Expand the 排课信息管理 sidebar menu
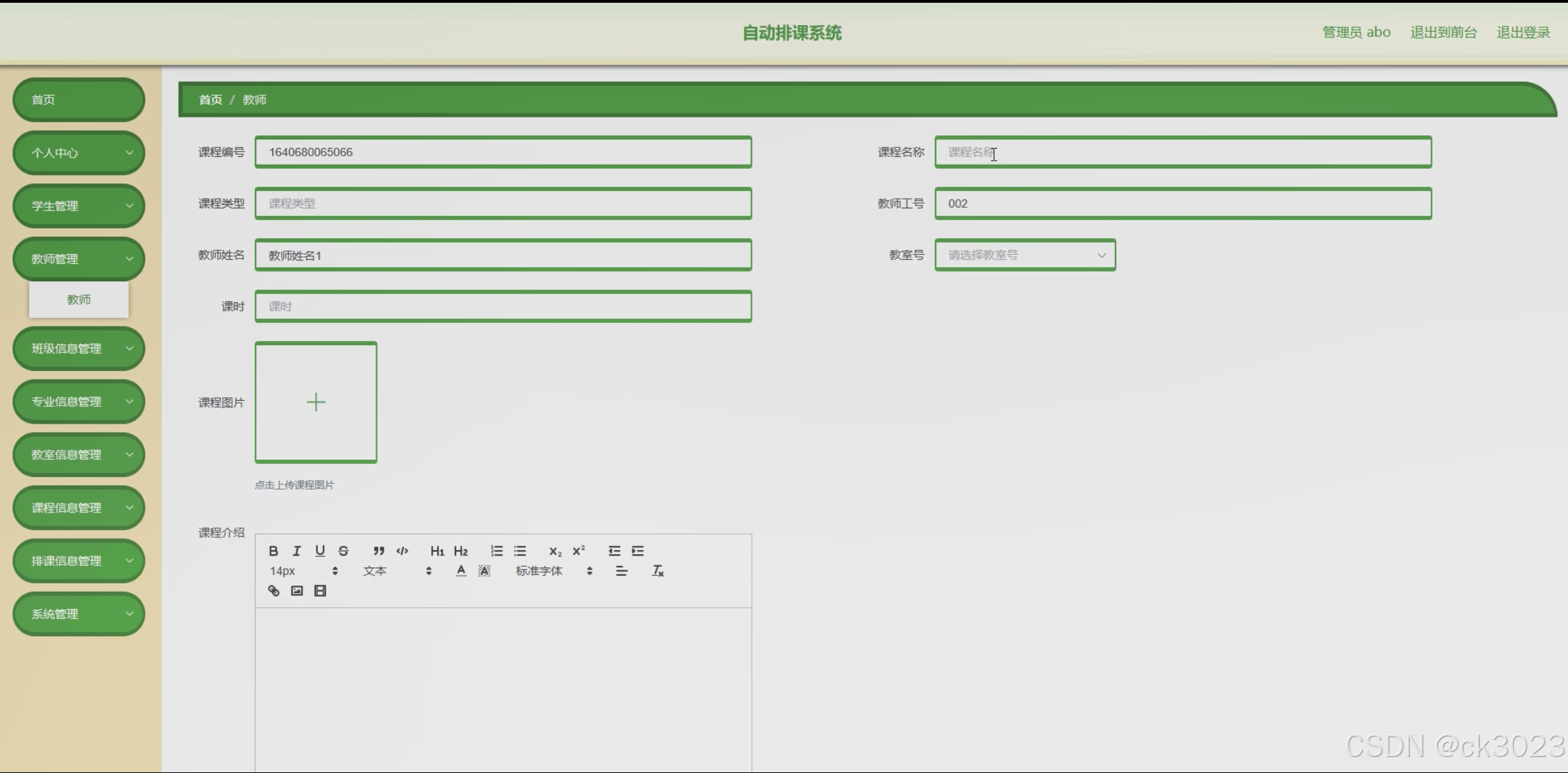 (x=78, y=560)
